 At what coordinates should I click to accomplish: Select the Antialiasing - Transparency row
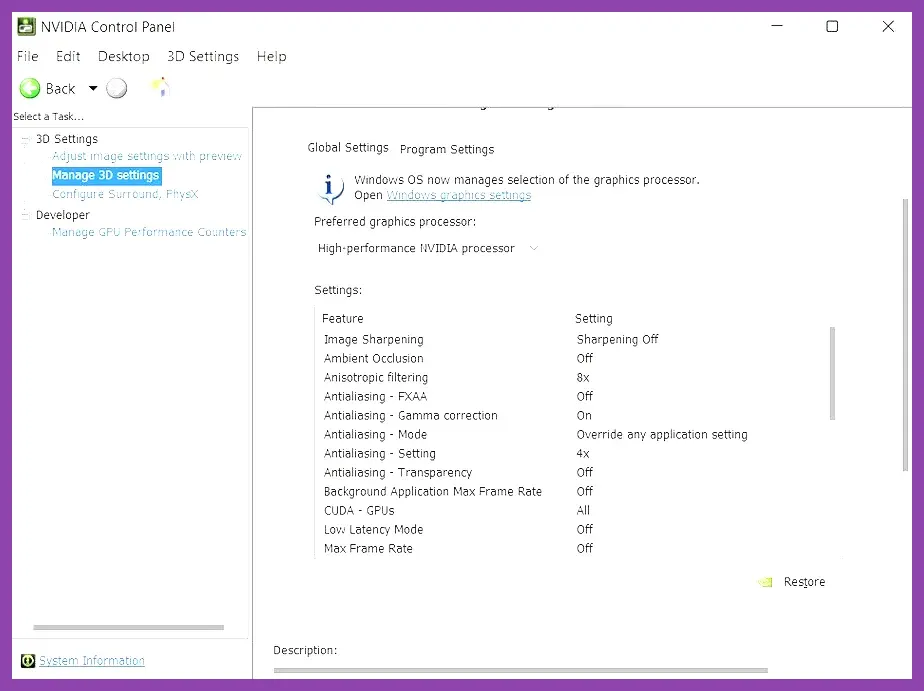point(570,472)
